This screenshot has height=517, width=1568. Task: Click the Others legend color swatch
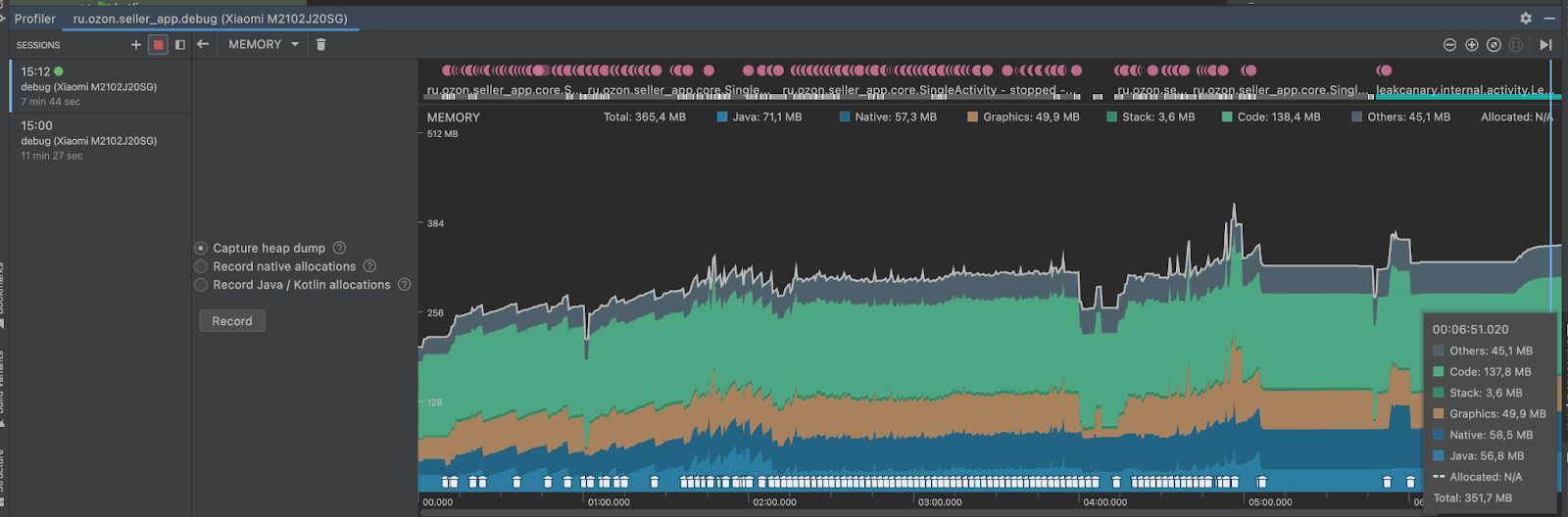tap(1357, 117)
